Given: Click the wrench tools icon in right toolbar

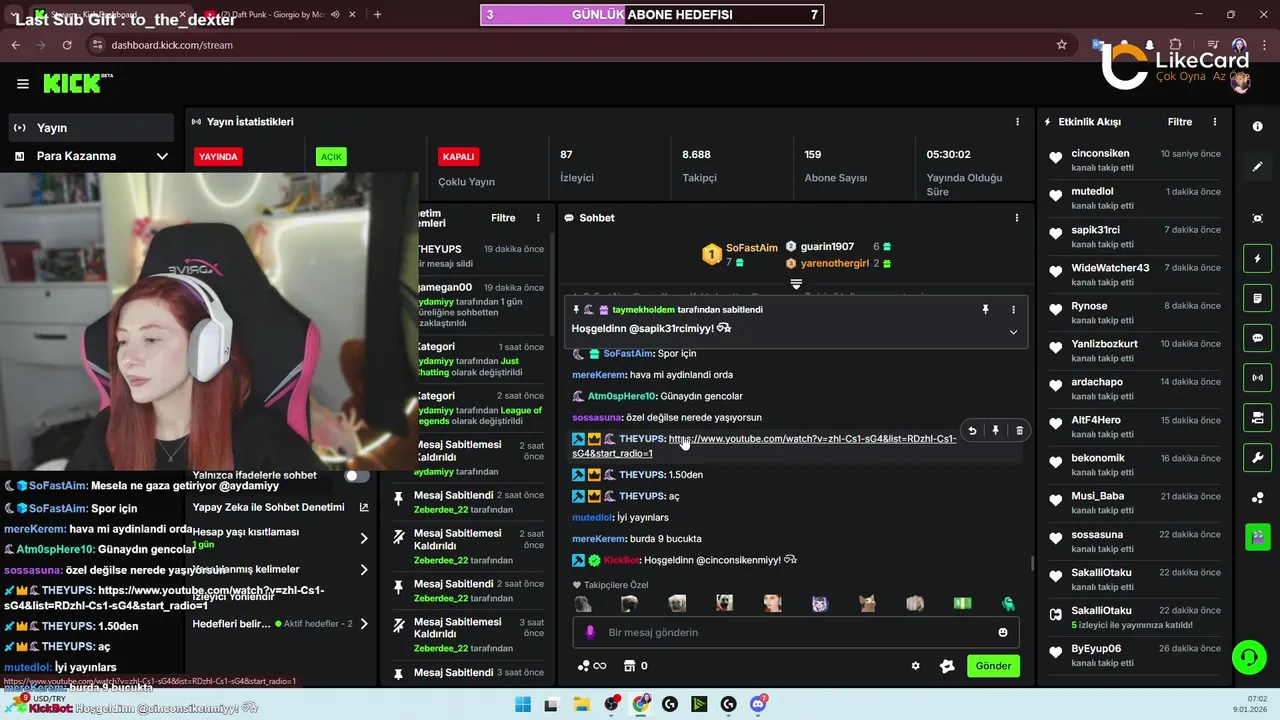Looking at the screenshot, I should click(1257, 458).
